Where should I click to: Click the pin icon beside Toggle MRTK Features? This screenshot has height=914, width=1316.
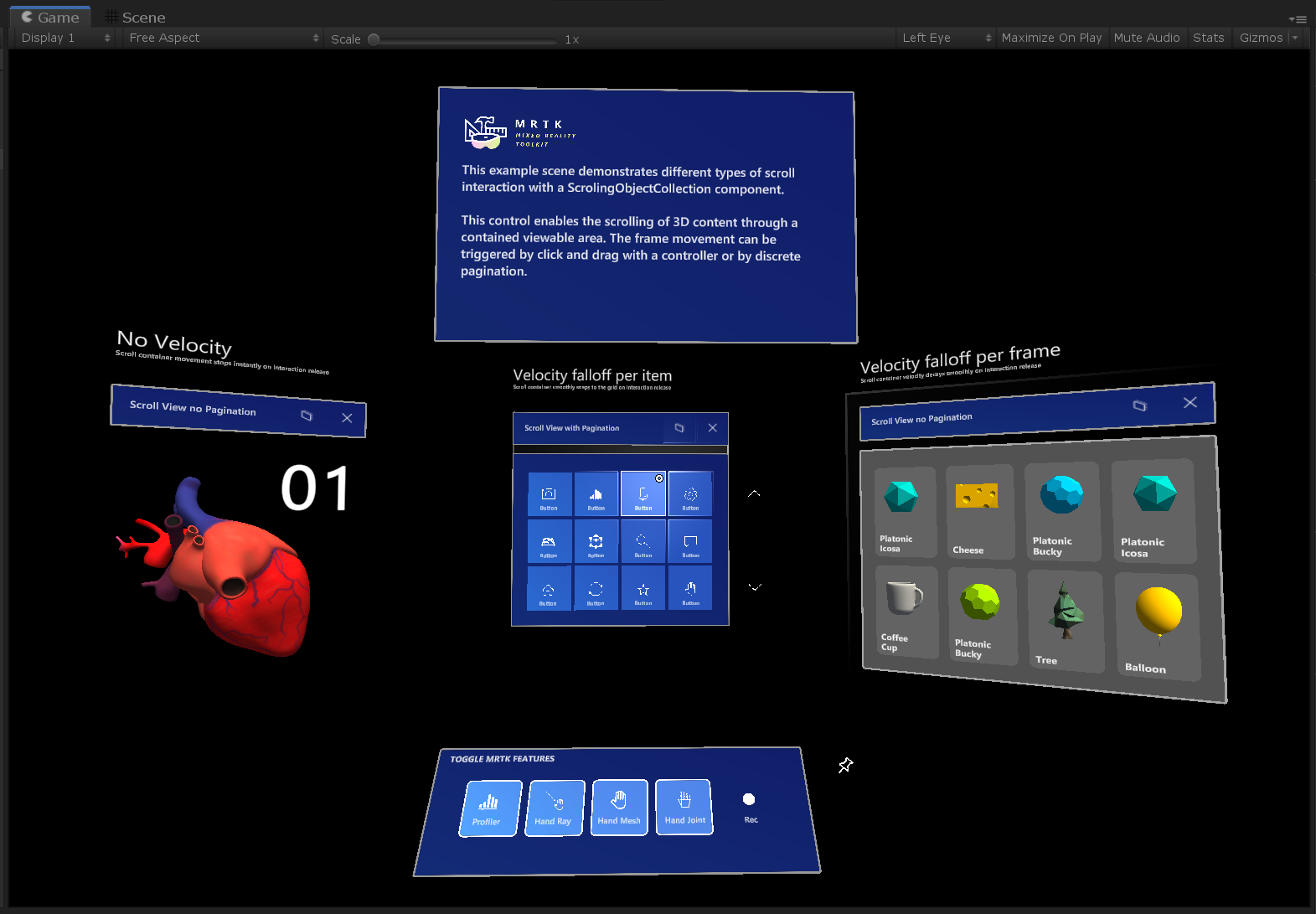(845, 765)
